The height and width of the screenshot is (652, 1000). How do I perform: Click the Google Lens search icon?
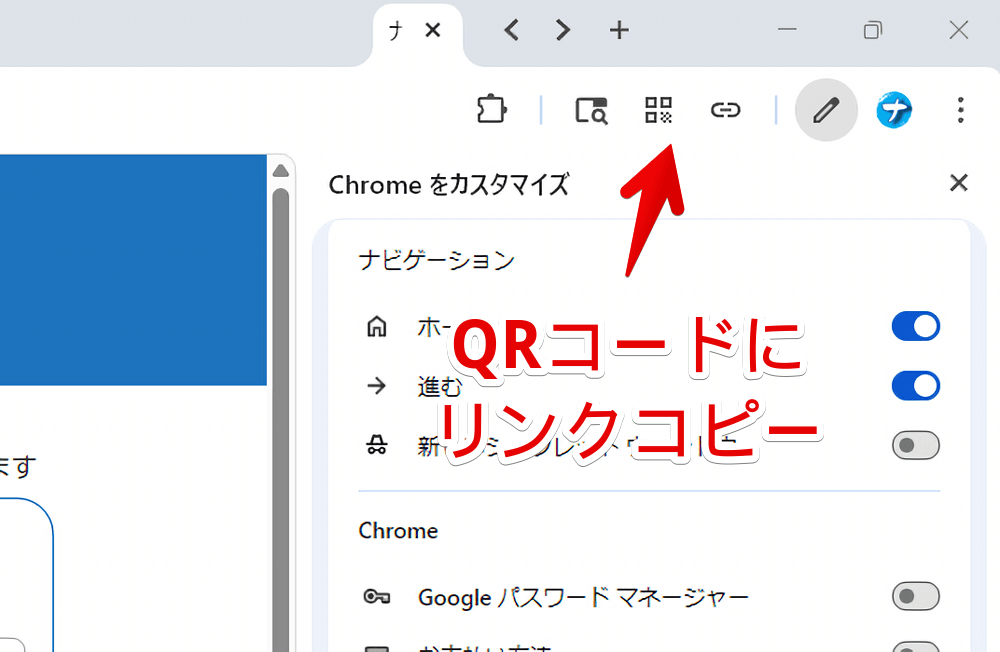point(591,110)
